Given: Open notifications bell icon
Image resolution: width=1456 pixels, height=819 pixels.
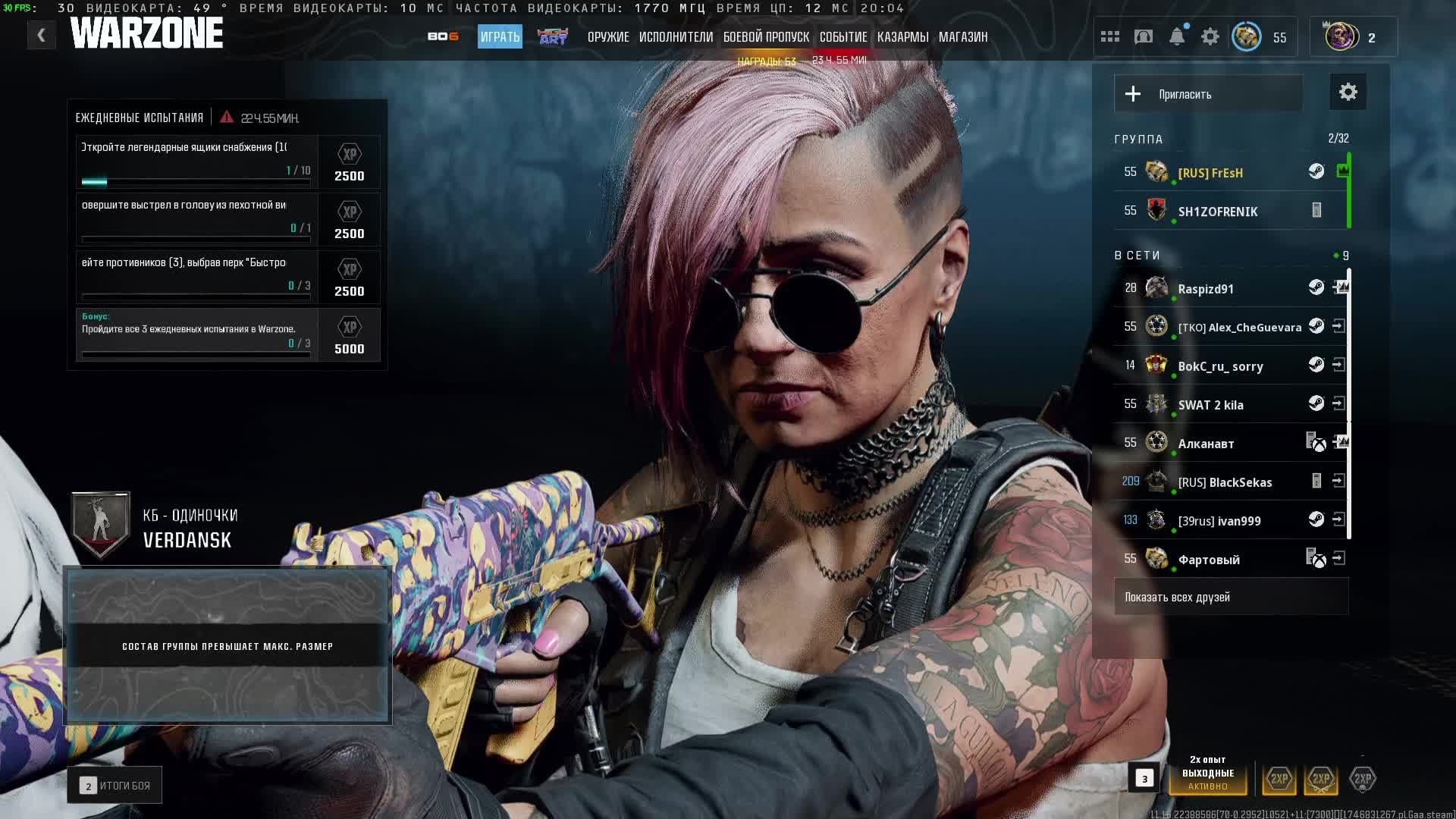Looking at the screenshot, I should (1176, 36).
